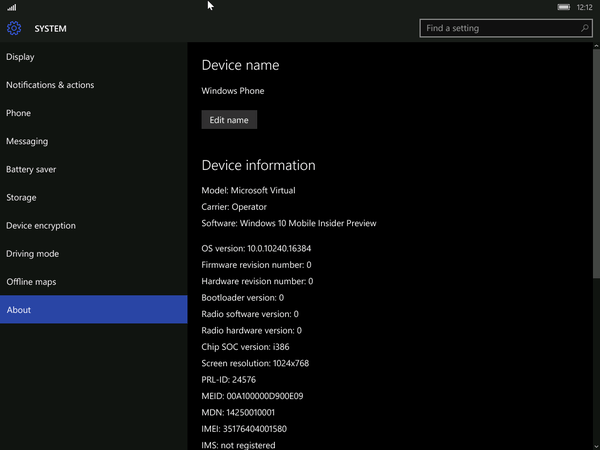
Task: Select the Phone settings item
Action: (94, 113)
